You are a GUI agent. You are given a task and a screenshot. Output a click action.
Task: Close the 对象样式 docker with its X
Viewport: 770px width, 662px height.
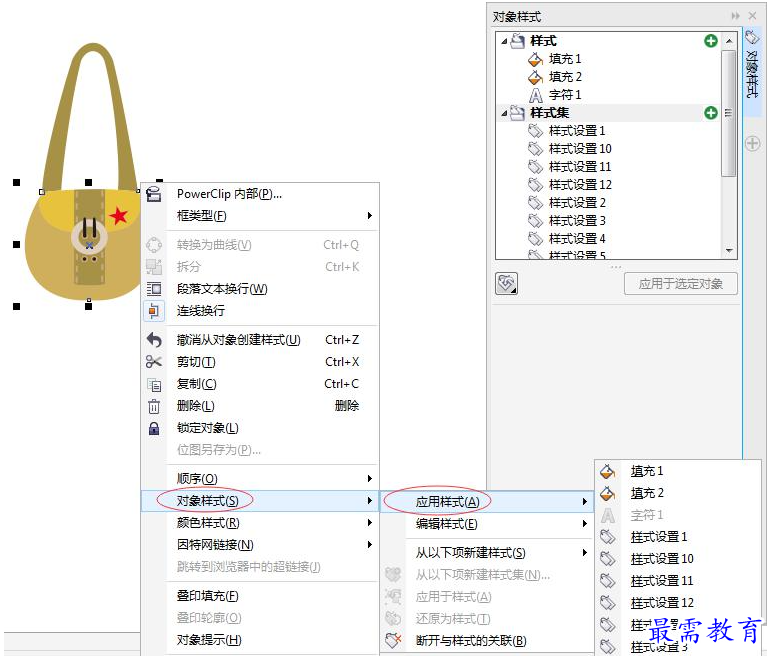coord(752,16)
